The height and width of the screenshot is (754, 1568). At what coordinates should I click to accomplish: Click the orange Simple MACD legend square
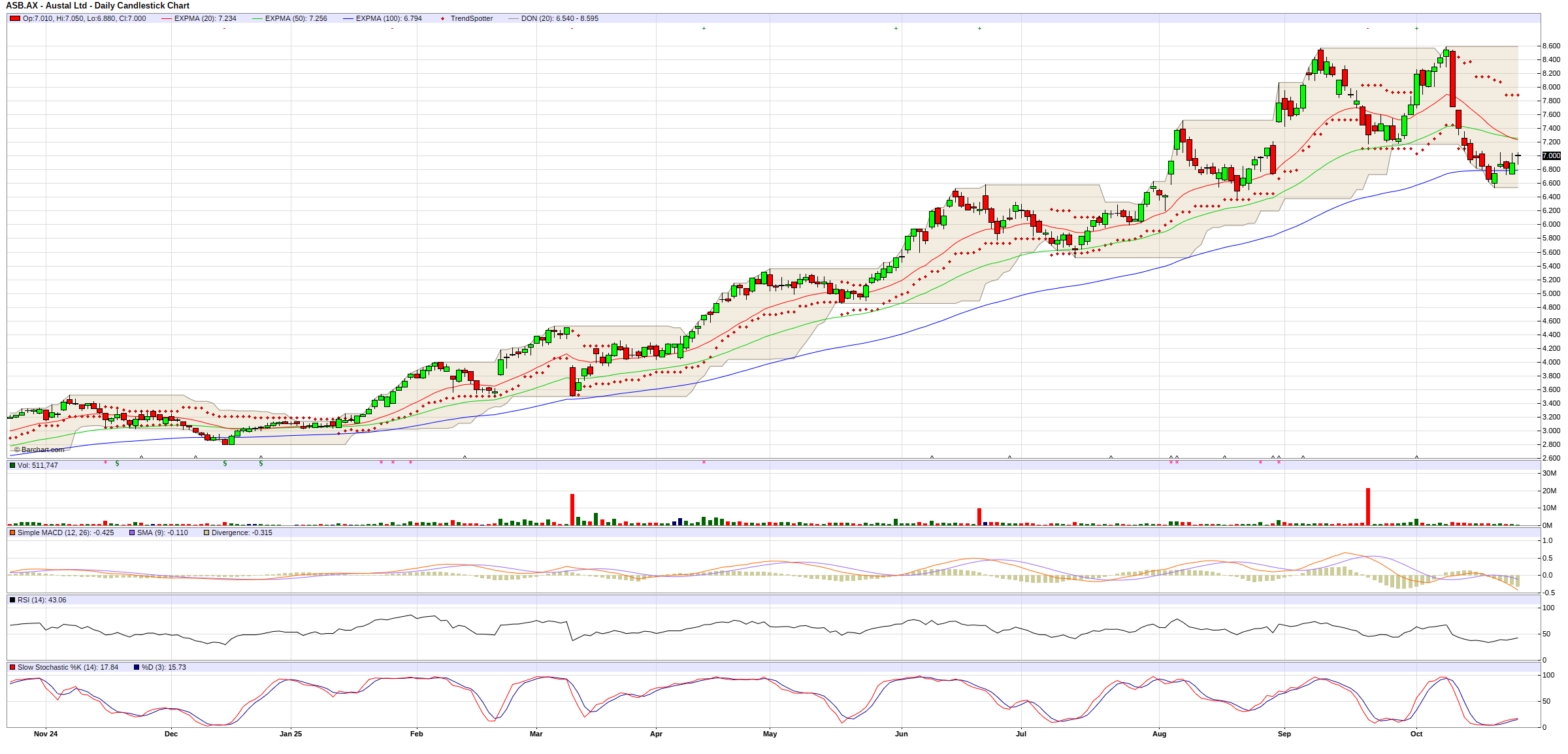tap(12, 533)
